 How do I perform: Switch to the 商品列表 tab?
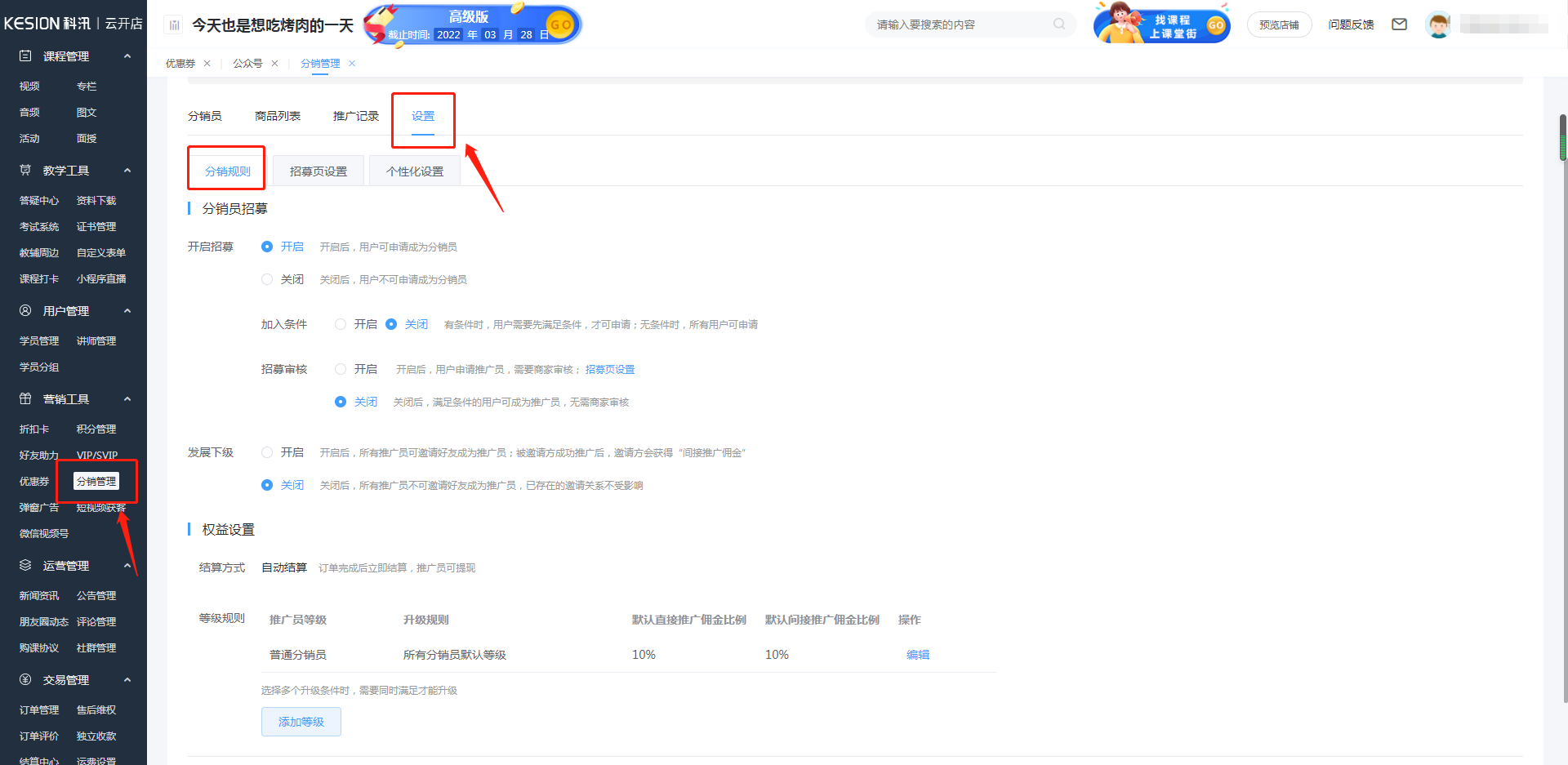point(278,116)
